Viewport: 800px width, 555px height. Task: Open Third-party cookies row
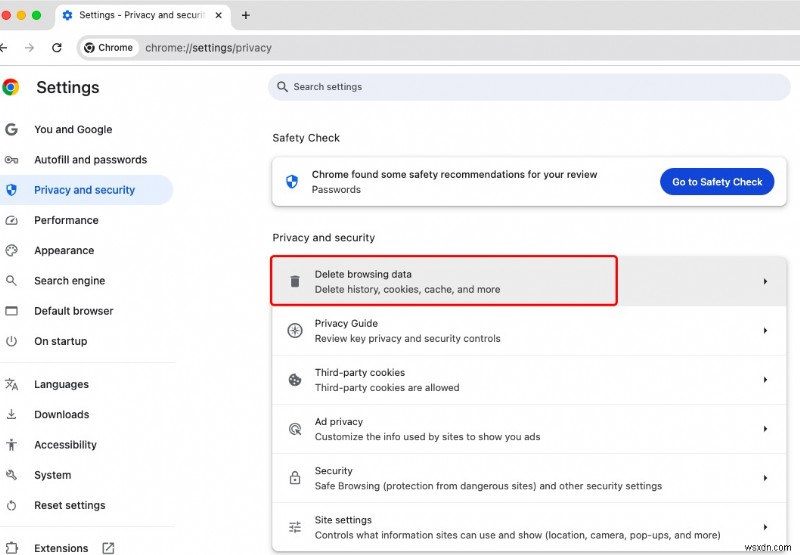(x=529, y=380)
